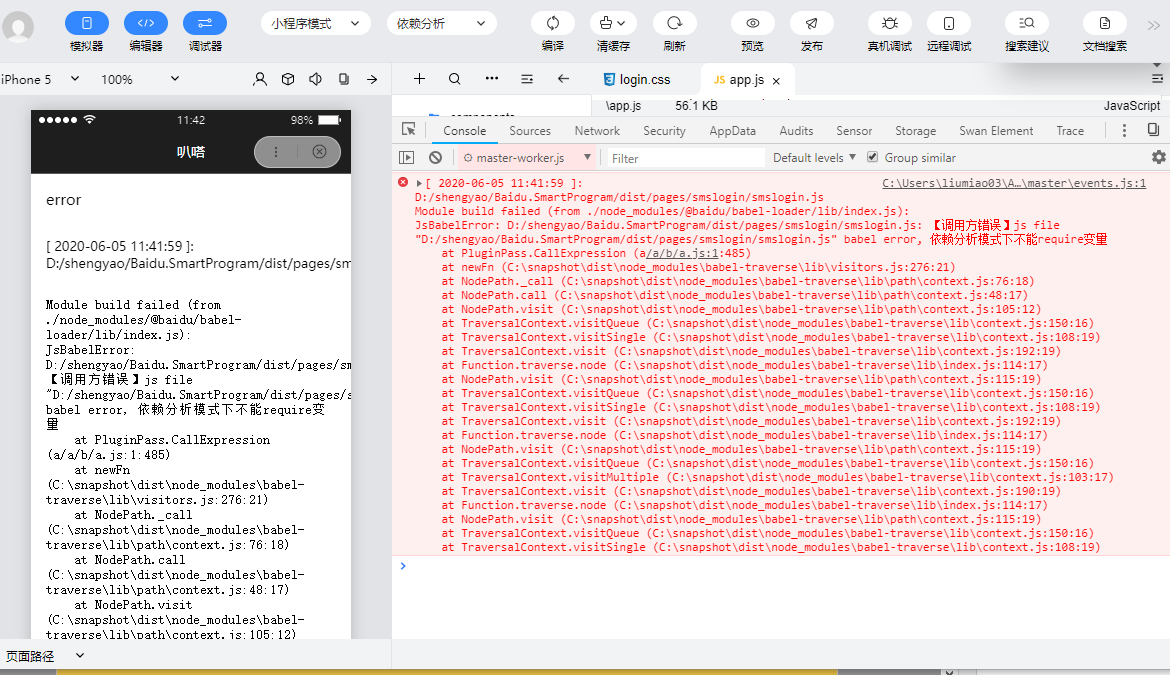The height and width of the screenshot is (675, 1170).
Task: Open the editor three-dots more menu
Action: click(492, 78)
